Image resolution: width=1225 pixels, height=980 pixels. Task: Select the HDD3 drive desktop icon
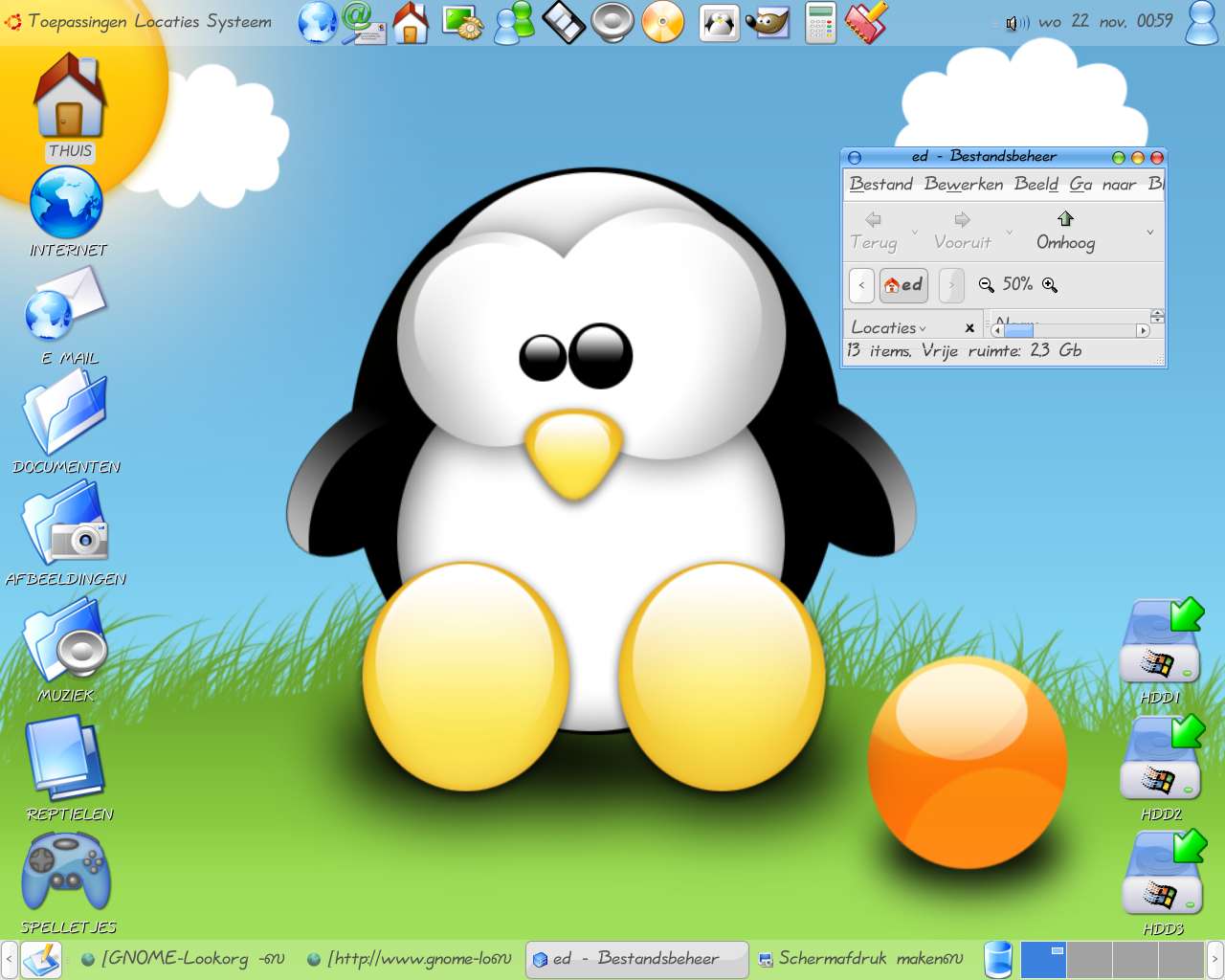tap(1162, 882)
